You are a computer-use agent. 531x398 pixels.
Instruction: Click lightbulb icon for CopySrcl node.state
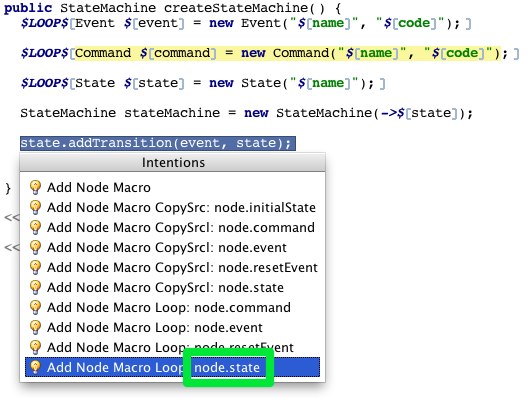click(x=35, y=287)
